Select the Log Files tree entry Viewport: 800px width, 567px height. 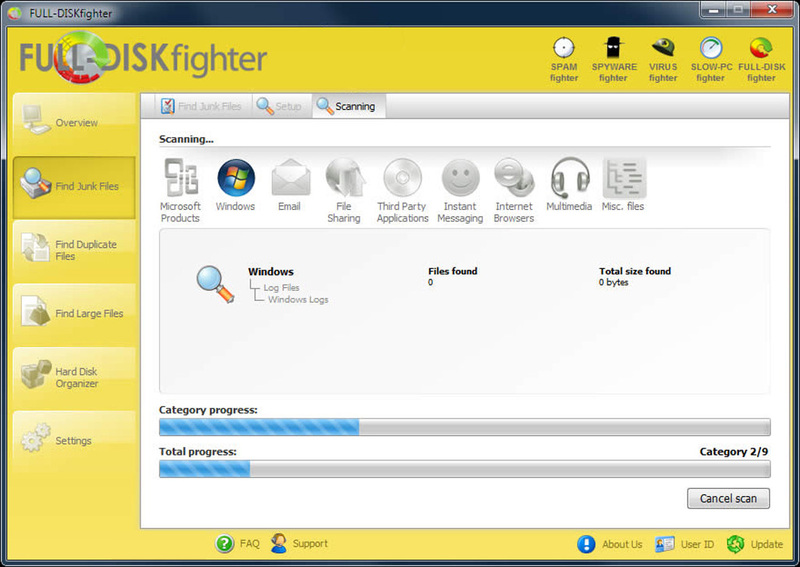(x=281, y=287)
